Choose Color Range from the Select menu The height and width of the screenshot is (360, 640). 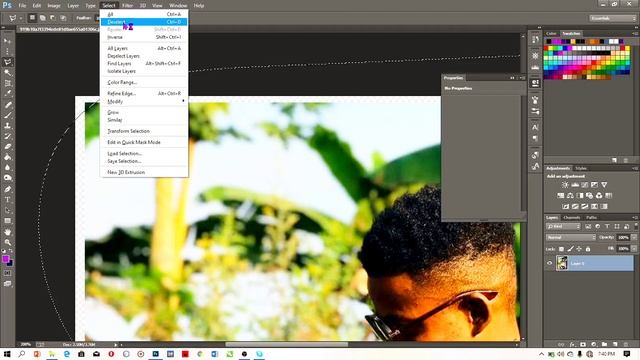[144, 82]
